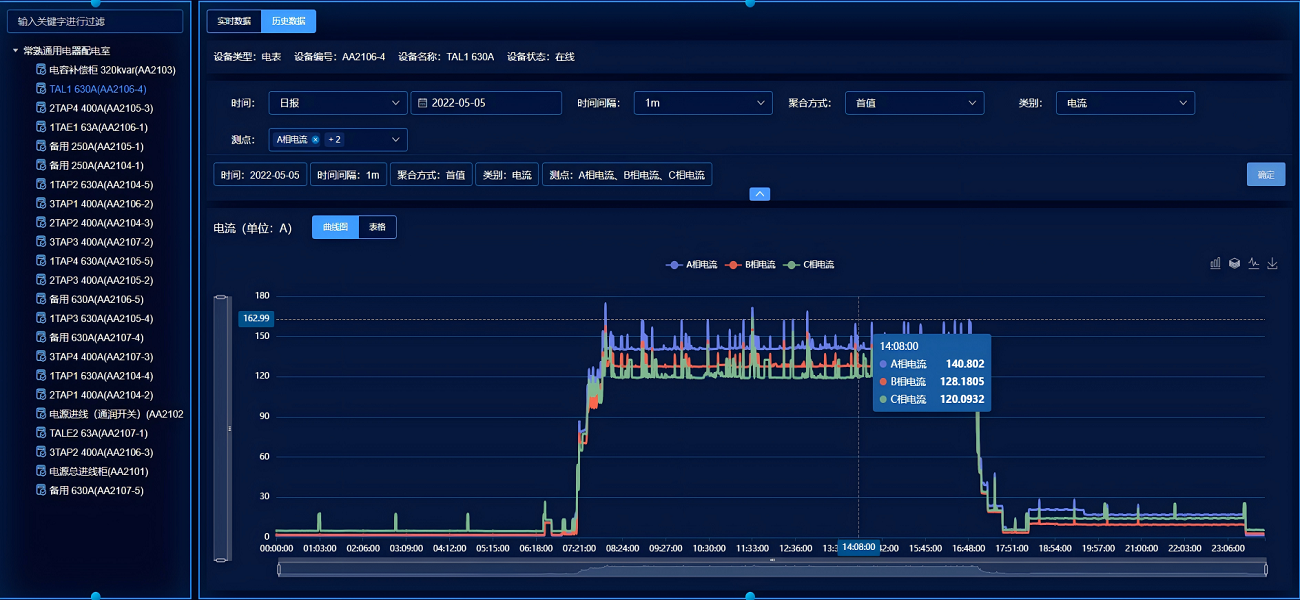1300x600 pixels.
Task: Click the 162.99 y-axis pointer label
Action: coord(256,318)
